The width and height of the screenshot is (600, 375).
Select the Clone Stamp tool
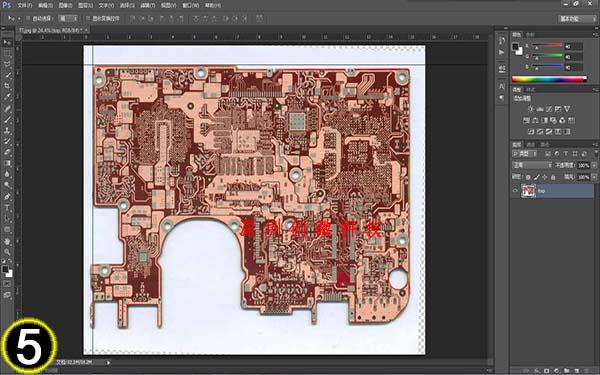[x=7, y=130]
